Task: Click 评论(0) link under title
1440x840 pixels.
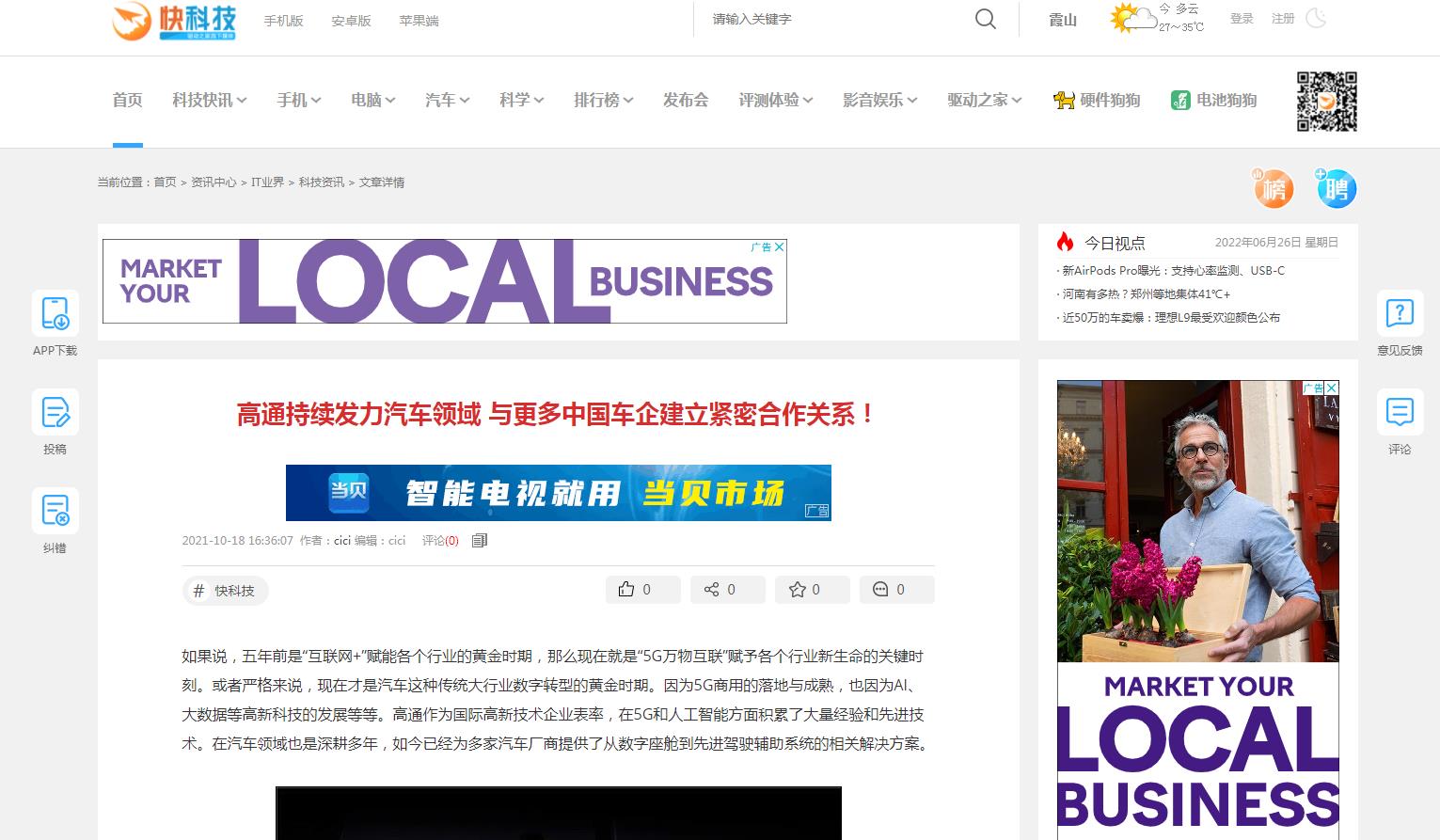Action: [x=440, y=540]
